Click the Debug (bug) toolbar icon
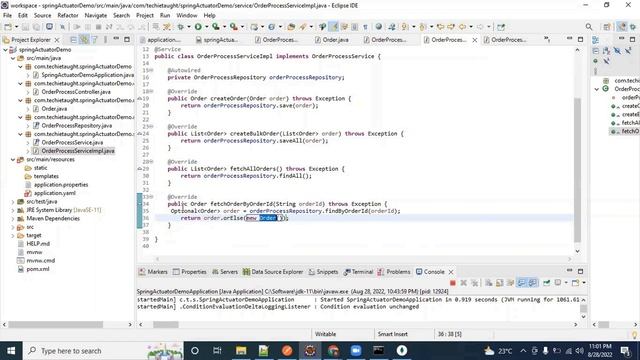The height and width of the screenshot is (360, 640). tap(180, 27)
